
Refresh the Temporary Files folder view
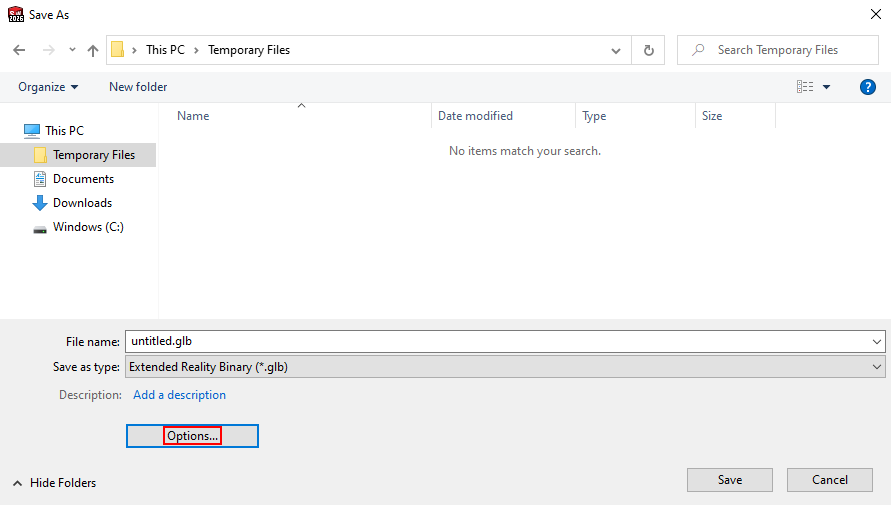[x=649, y=50]
